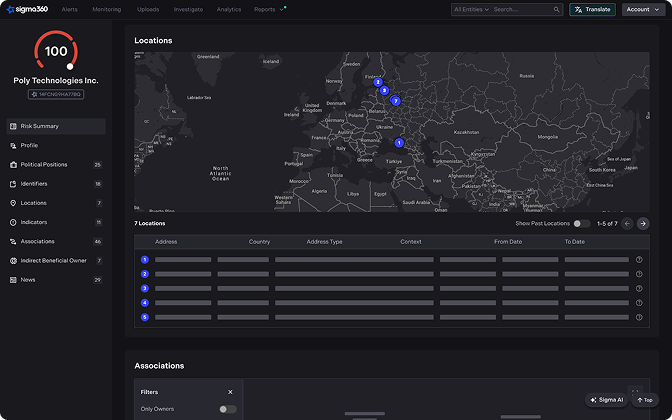Open Risk Summary in the sidebar
The width and height of the screenshot is (672, 420).
(x=40, y=126)
